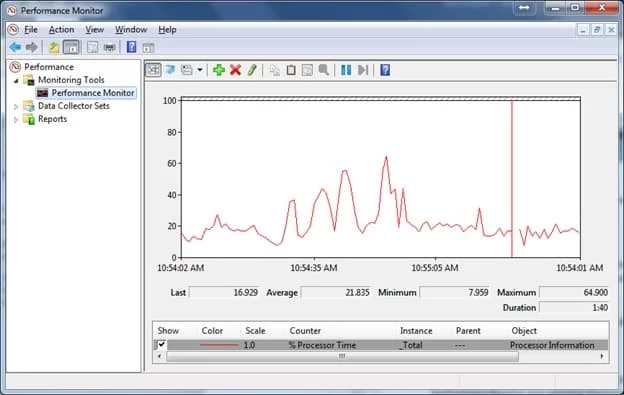This screenshot has height=395, width=624.
Task: Open the Help menu
Action: coord(167,29)
